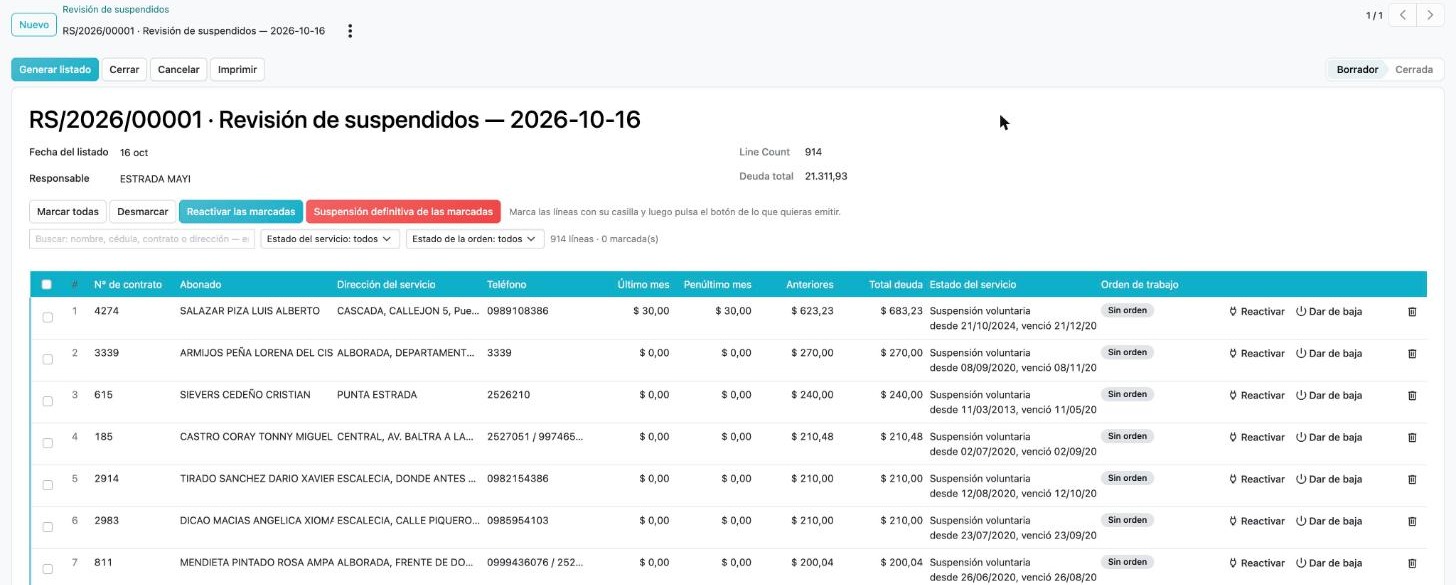Click the Imprimir button
This screenshot has height=585, width=1456.
237,70
